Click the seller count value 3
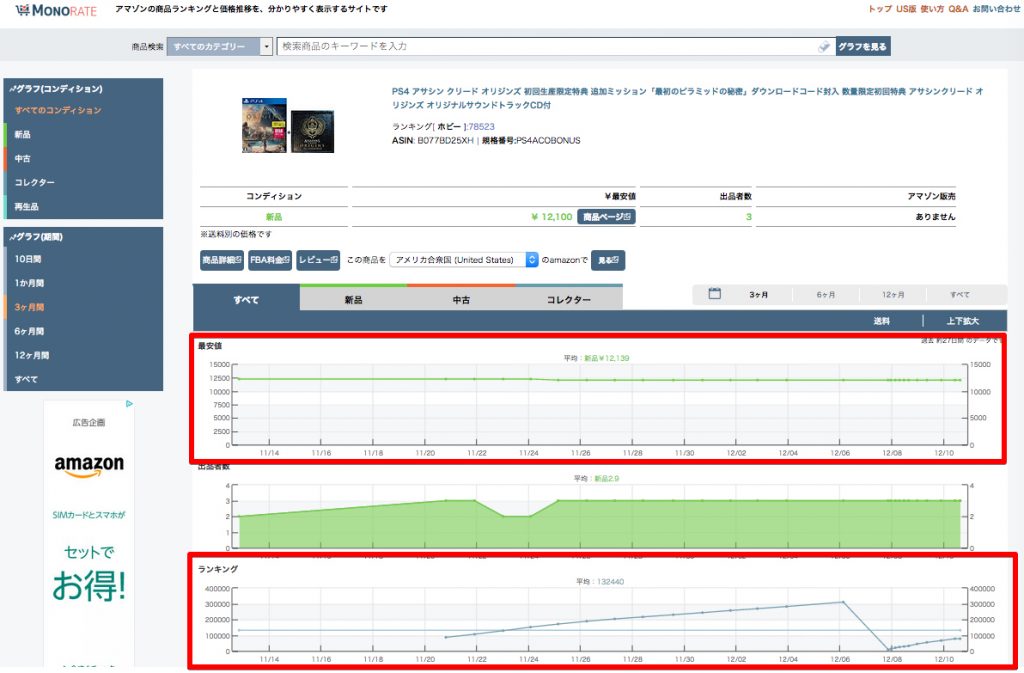 748,217
